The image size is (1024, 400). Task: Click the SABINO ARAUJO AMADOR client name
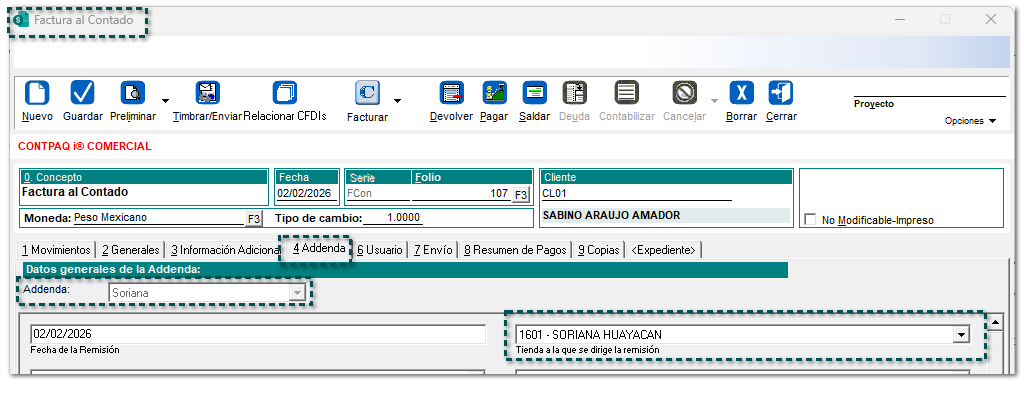click(x=611, y=216)
